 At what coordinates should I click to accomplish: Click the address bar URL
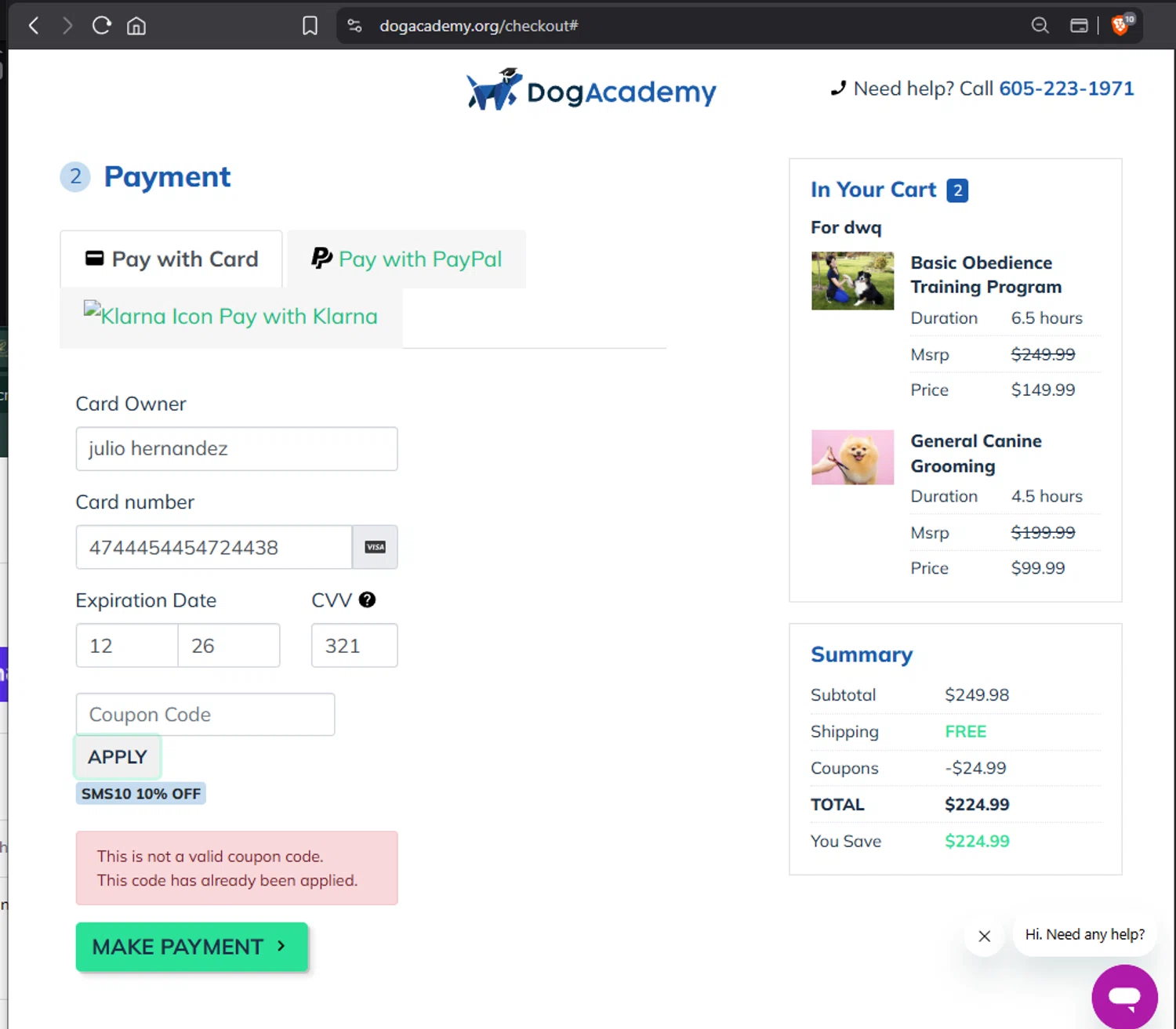479,26
